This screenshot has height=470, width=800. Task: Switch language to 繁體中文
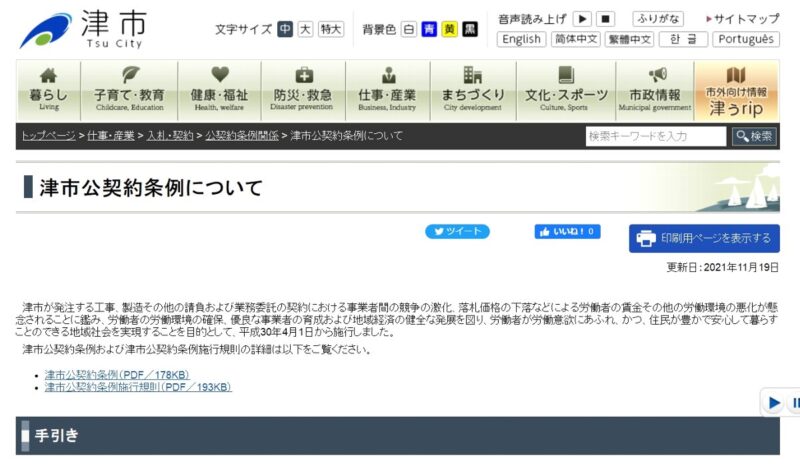pos(630,39)
